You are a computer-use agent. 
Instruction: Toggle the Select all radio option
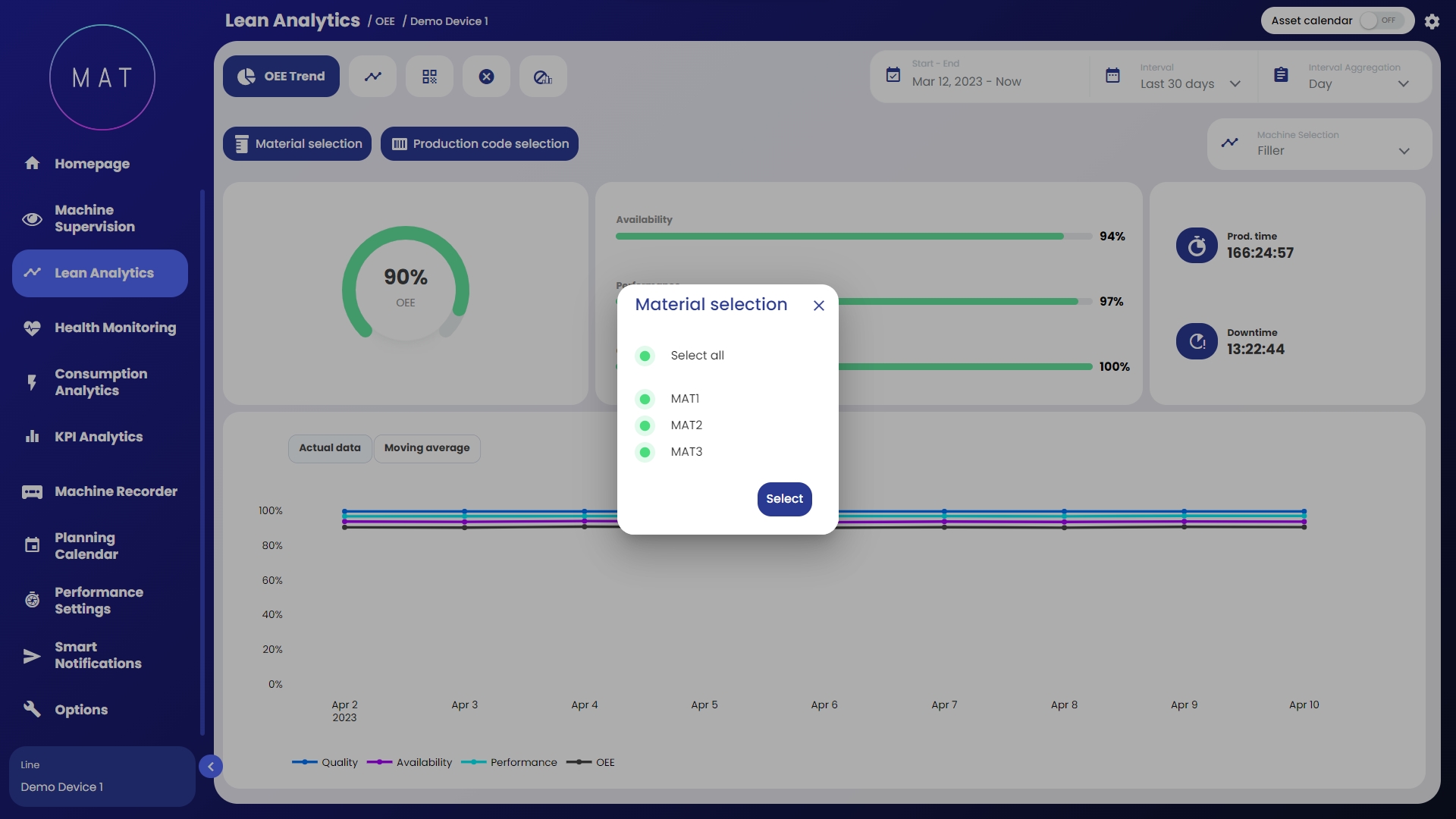645,356
